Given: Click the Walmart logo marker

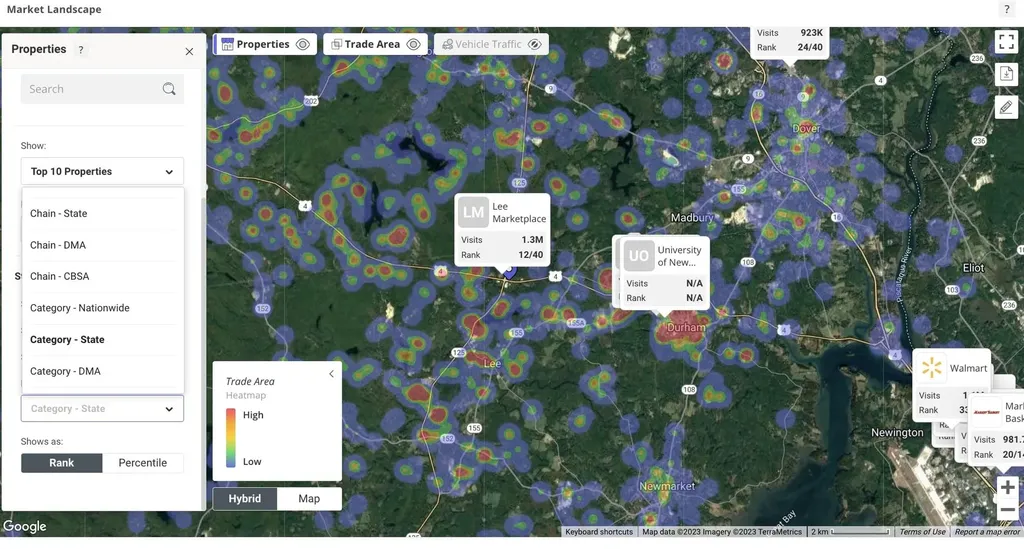Looking at the screenshot, I should click(x=932, y=368).
